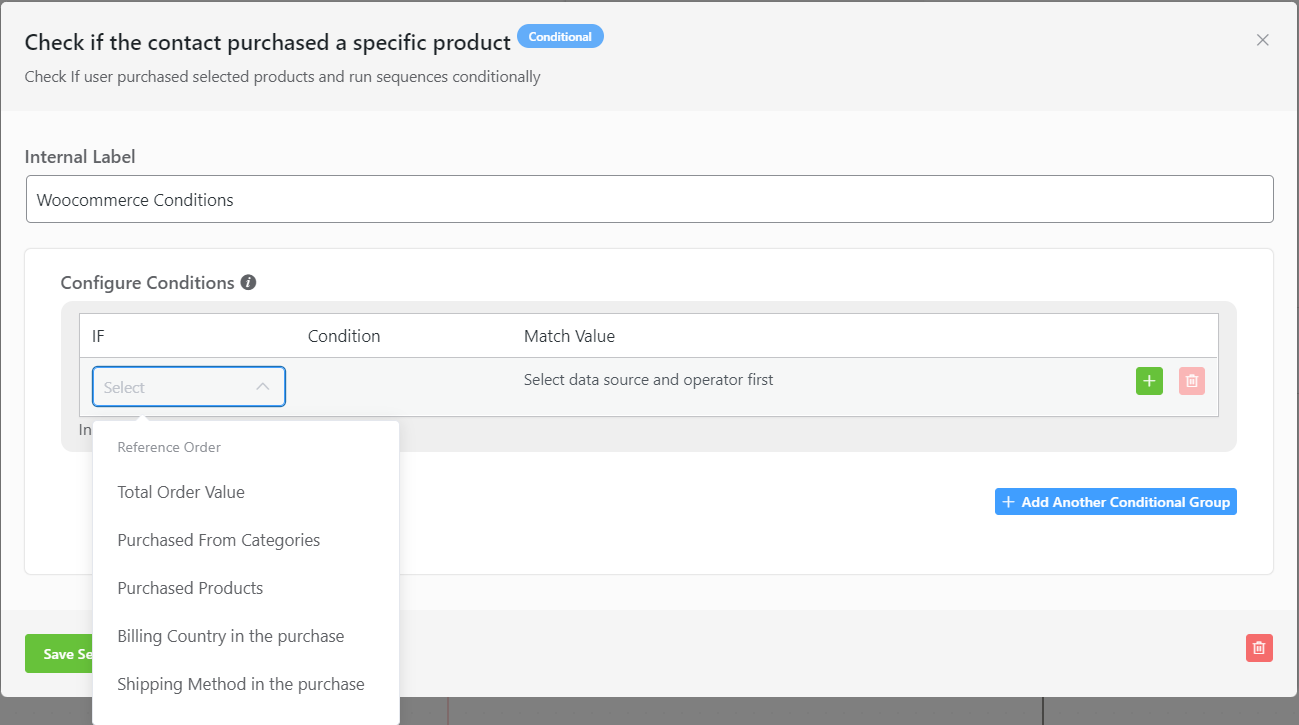This screenshot has height=725, width=1299.
Task: Click Add Another Conditional Group
Action: [x=1115, y=501]
